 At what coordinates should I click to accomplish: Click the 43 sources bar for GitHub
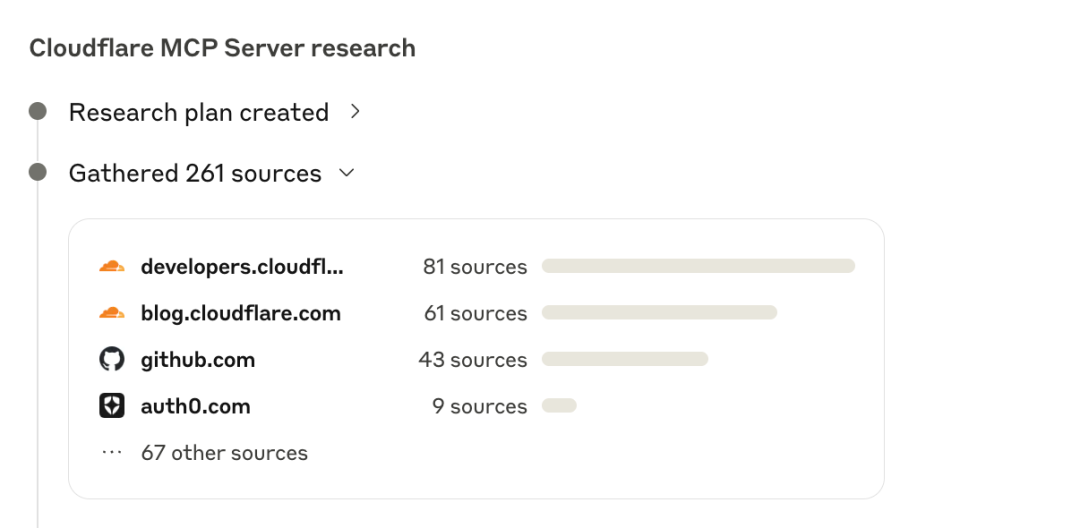(625, 360)
